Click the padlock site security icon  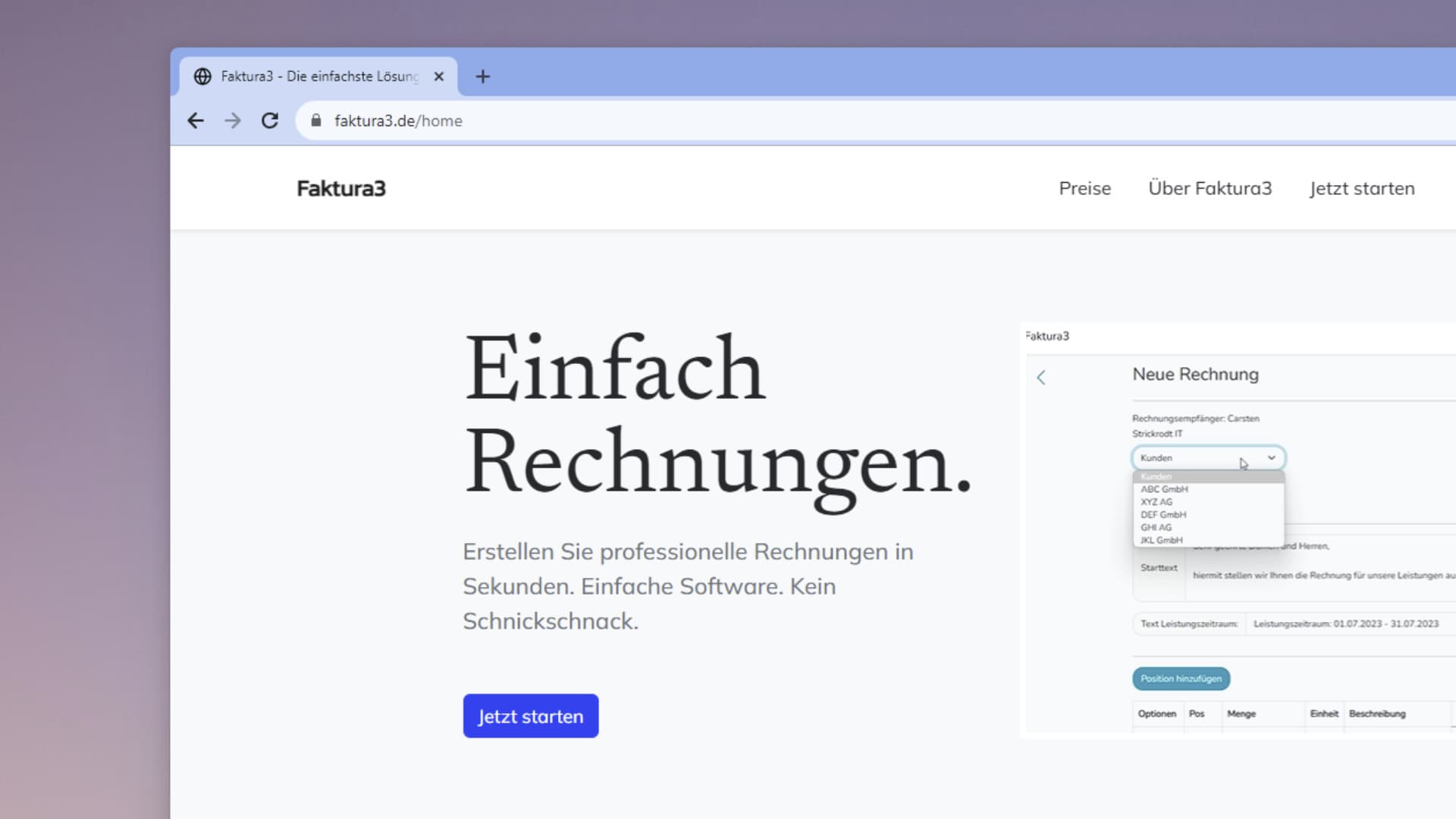[316, 121]
